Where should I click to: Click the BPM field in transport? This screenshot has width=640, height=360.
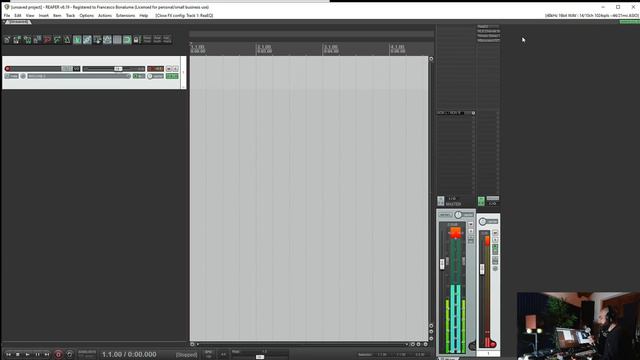click(x=209, y=354)
